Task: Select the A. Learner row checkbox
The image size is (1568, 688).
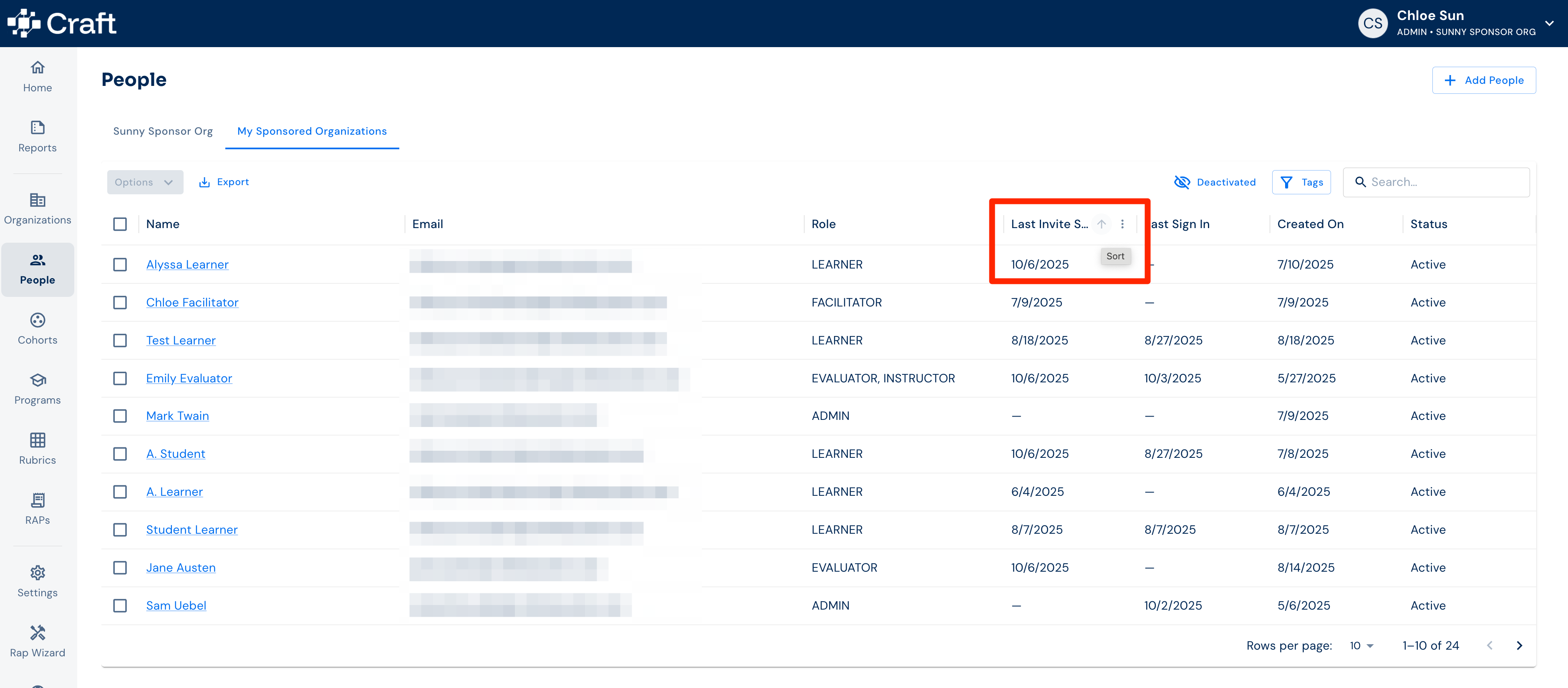Action: [x=120, y=492]
